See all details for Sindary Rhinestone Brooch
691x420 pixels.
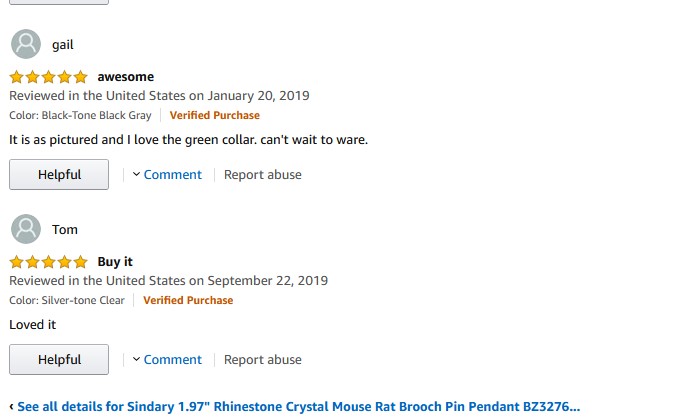tap(298, 407)
